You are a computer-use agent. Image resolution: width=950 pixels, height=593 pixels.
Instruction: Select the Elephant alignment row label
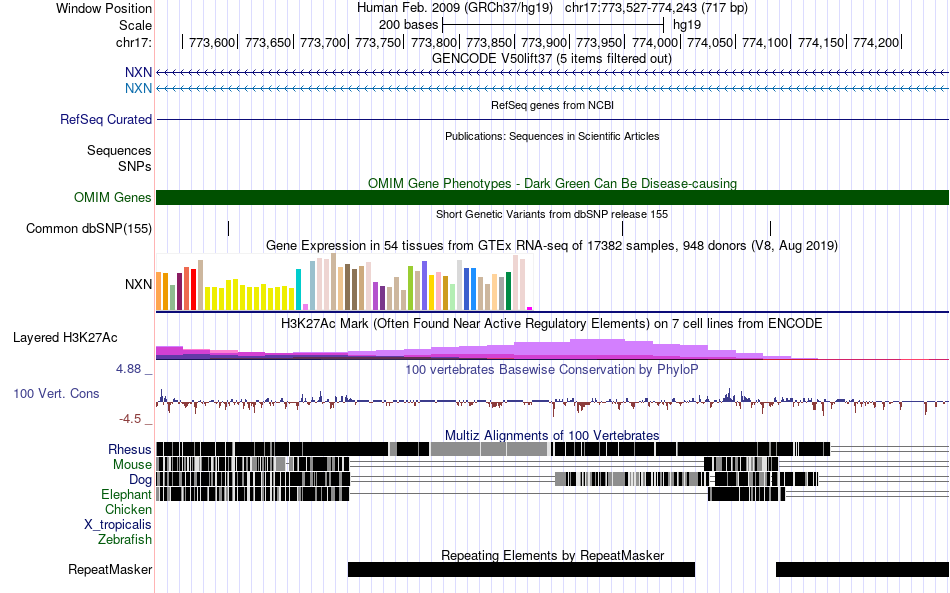(126, 494)
